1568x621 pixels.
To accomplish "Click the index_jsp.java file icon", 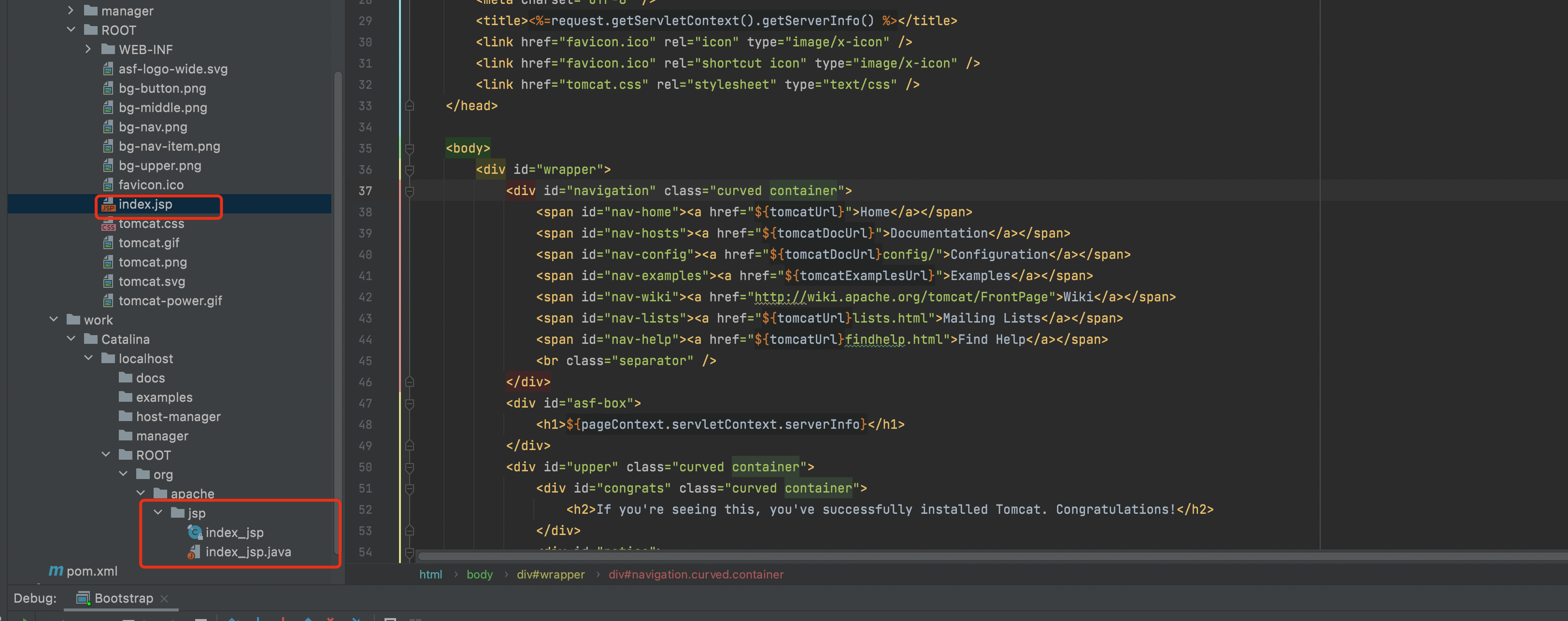I will tap(194, 551).
